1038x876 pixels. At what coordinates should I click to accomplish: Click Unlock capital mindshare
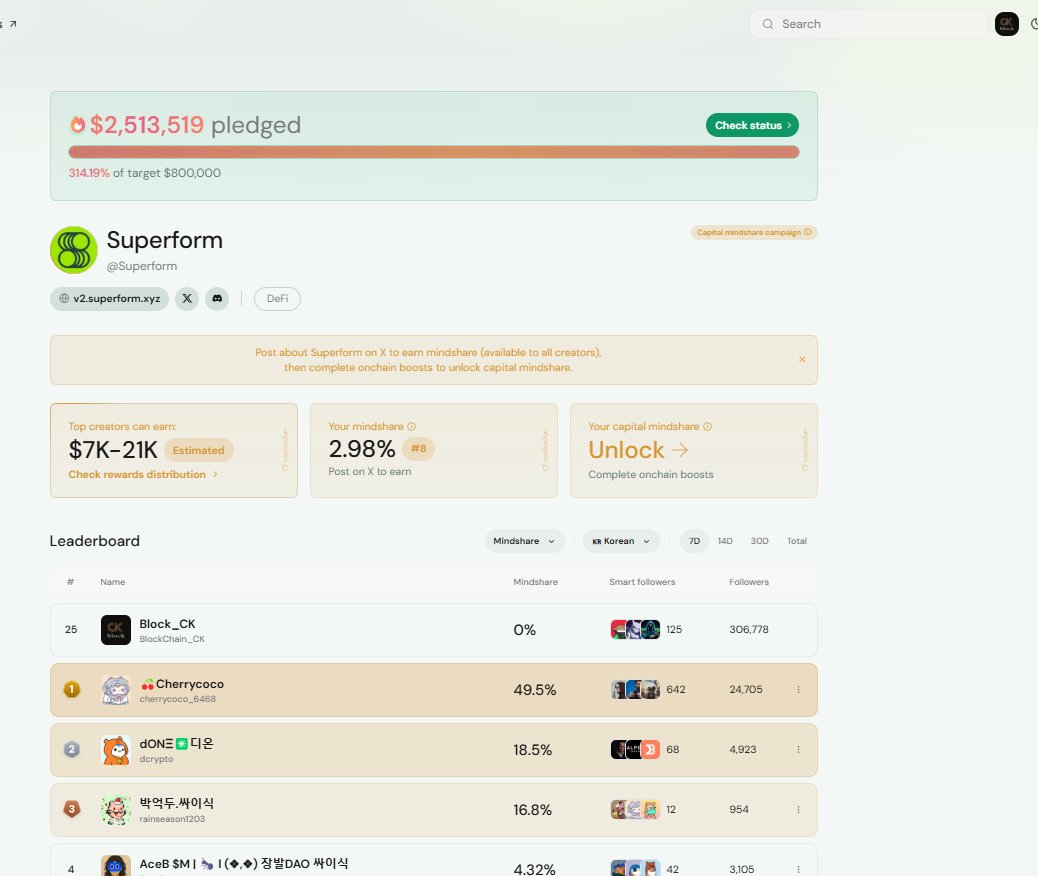(x=638, y=450)
